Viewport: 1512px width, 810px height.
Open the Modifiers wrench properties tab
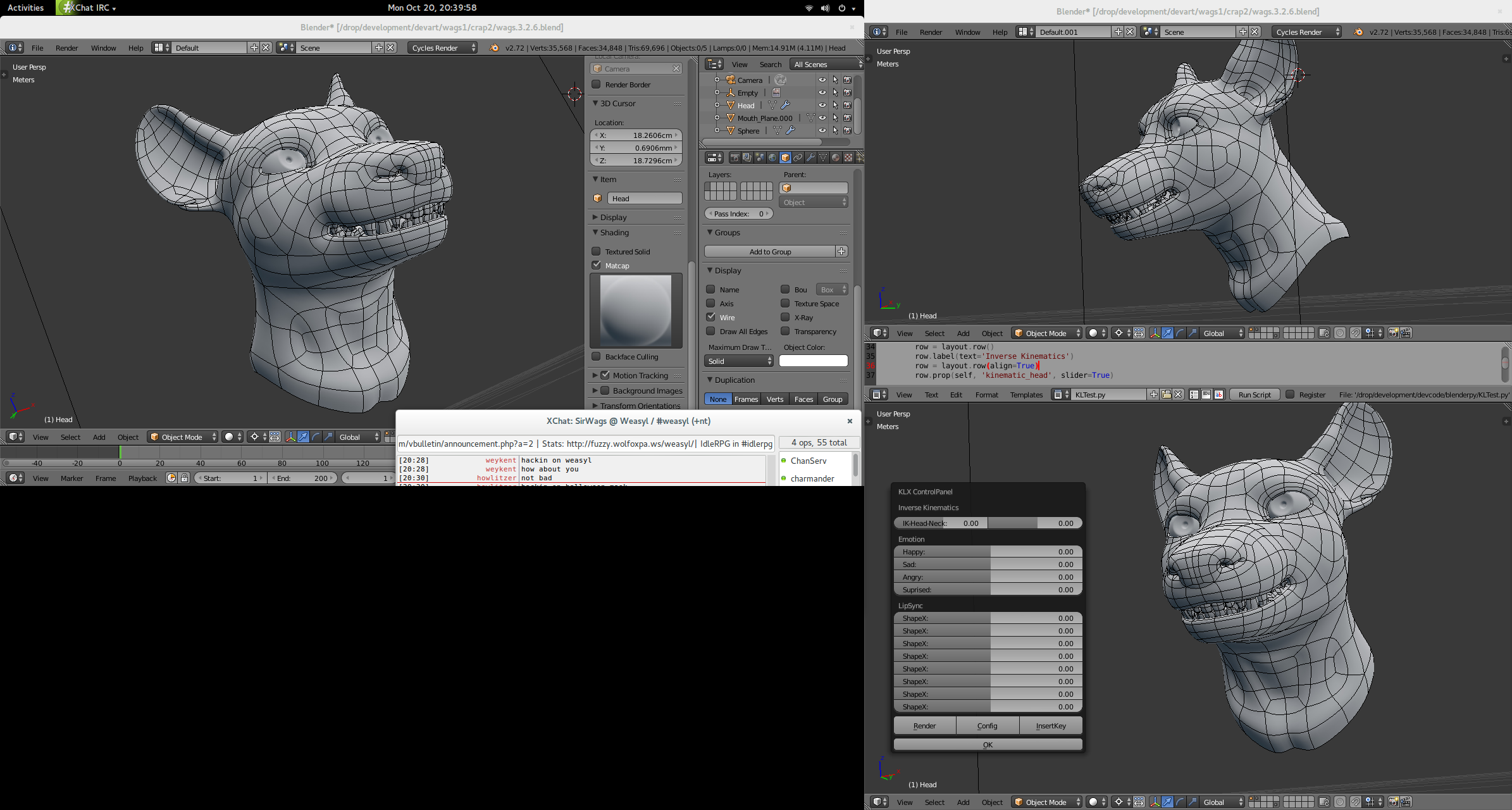pyautogui.click(x=810, y=158)
